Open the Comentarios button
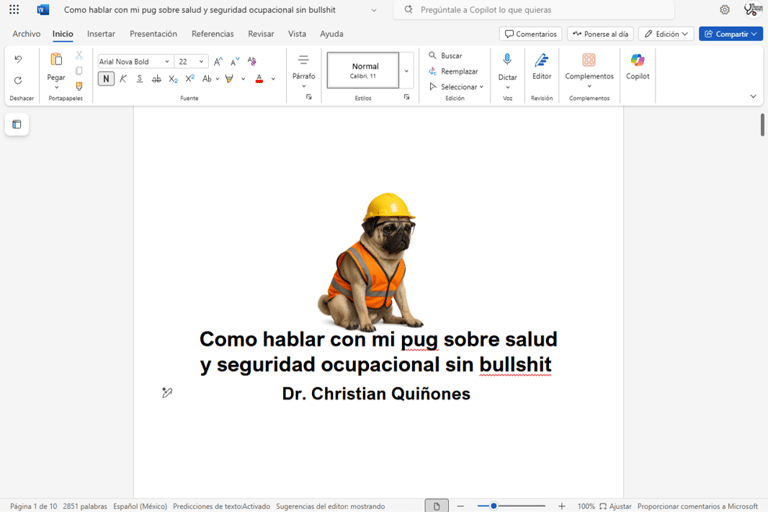This screenshot has width=768, height=512. point(531,34)
